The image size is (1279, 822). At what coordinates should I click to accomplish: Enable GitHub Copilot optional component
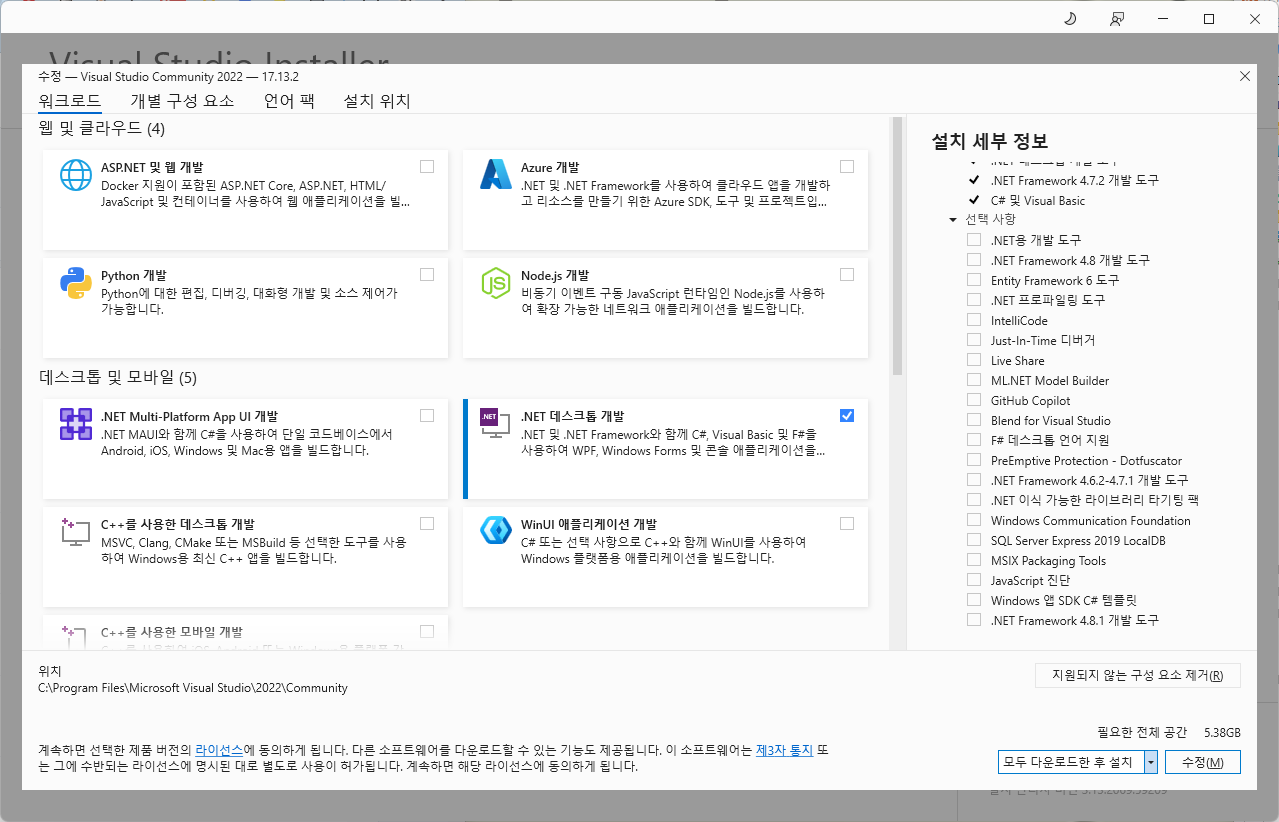[x=974, y=400]
